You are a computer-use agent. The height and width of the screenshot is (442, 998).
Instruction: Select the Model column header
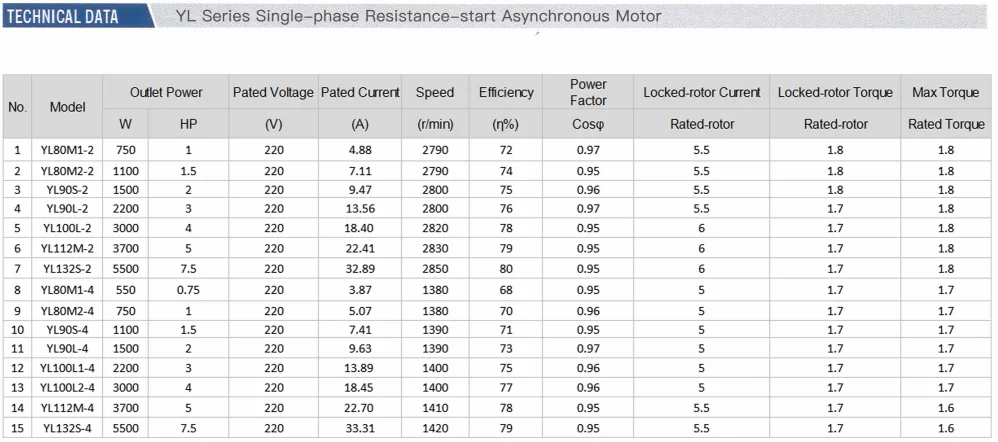click(x=67, y=107)
